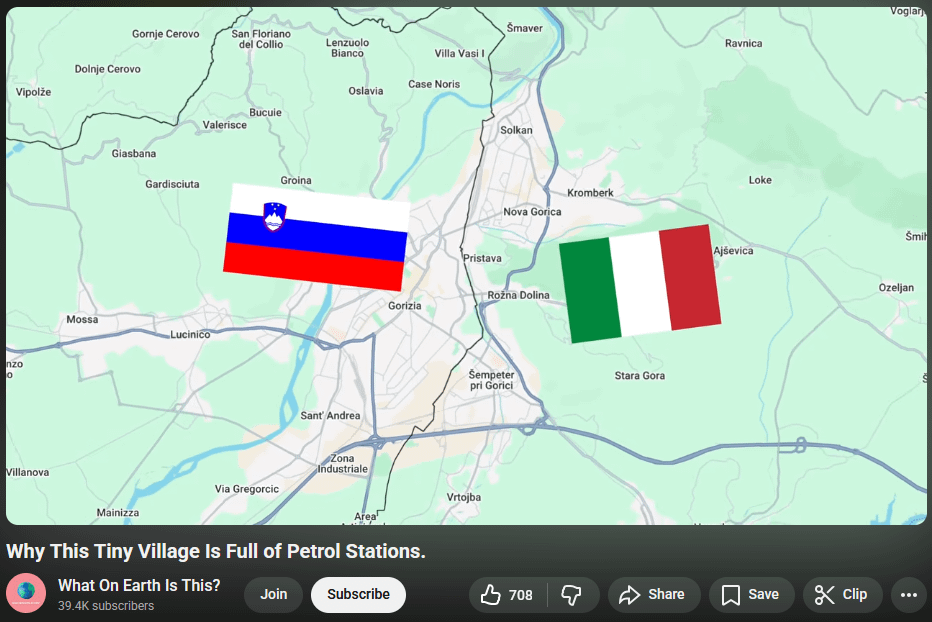Click the Šempeter pri Gorici map label

pos(491,380)
